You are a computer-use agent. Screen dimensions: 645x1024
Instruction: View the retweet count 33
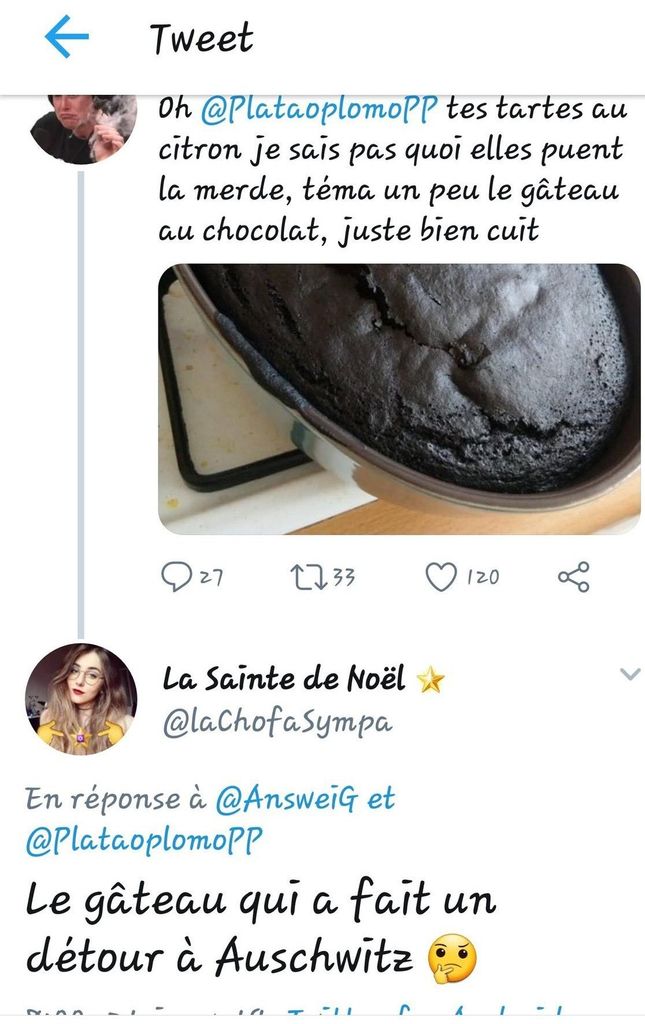point(342,577)
